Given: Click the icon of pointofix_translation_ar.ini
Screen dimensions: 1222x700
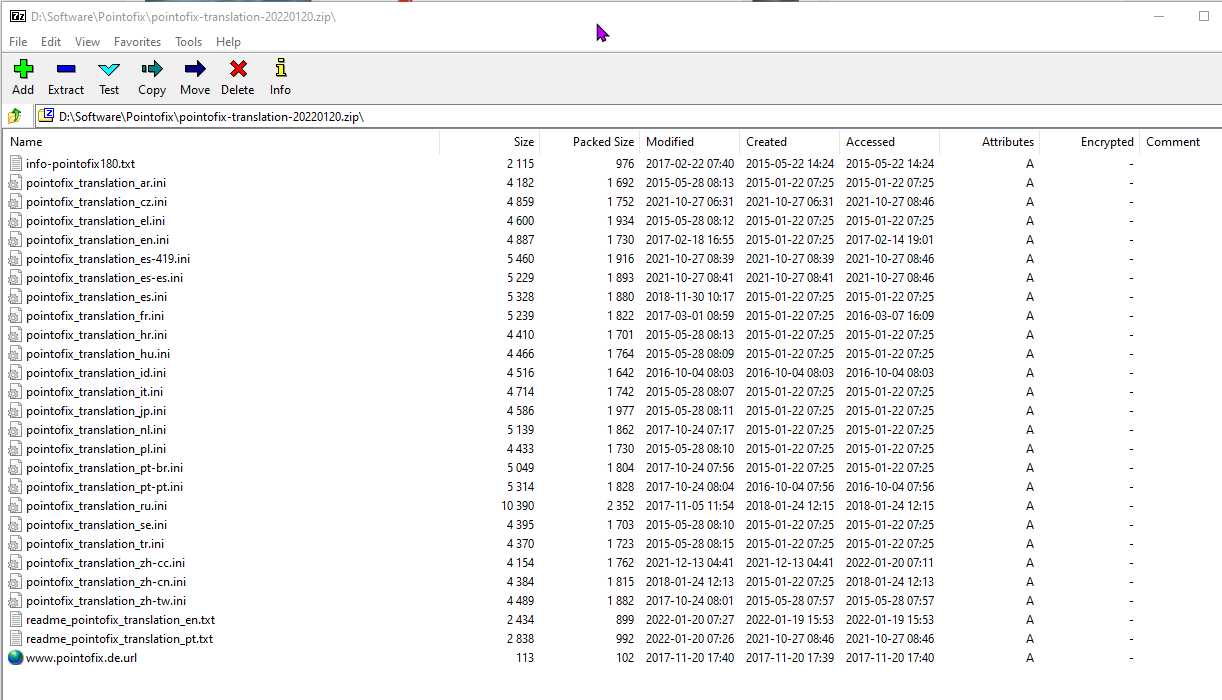Looking at the screenshot, I should point(15,182).
